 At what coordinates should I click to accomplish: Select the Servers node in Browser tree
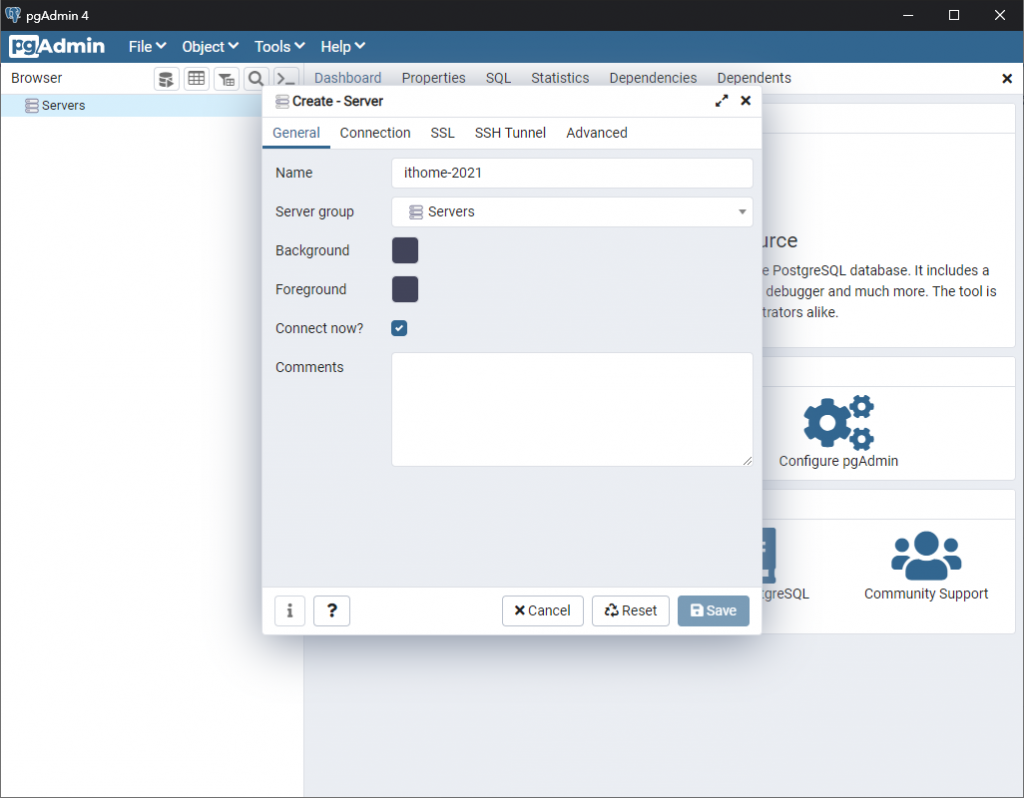click(63, 106)
